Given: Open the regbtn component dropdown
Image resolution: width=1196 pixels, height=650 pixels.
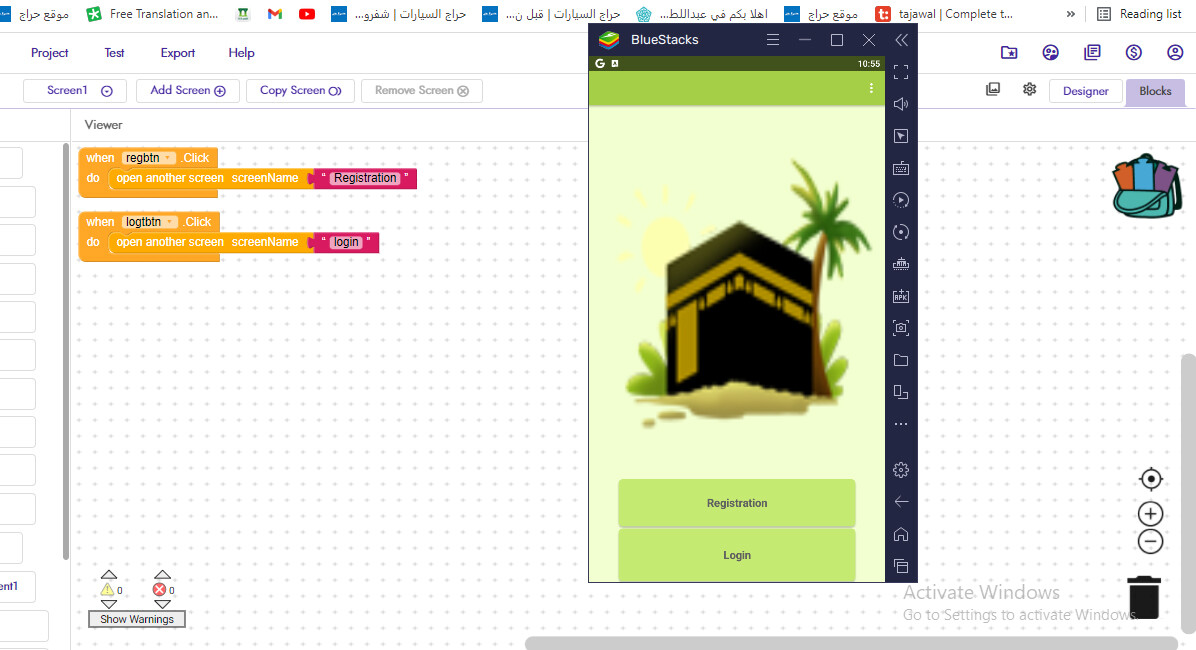Looking at the screenshot, I should click(168, 158).
